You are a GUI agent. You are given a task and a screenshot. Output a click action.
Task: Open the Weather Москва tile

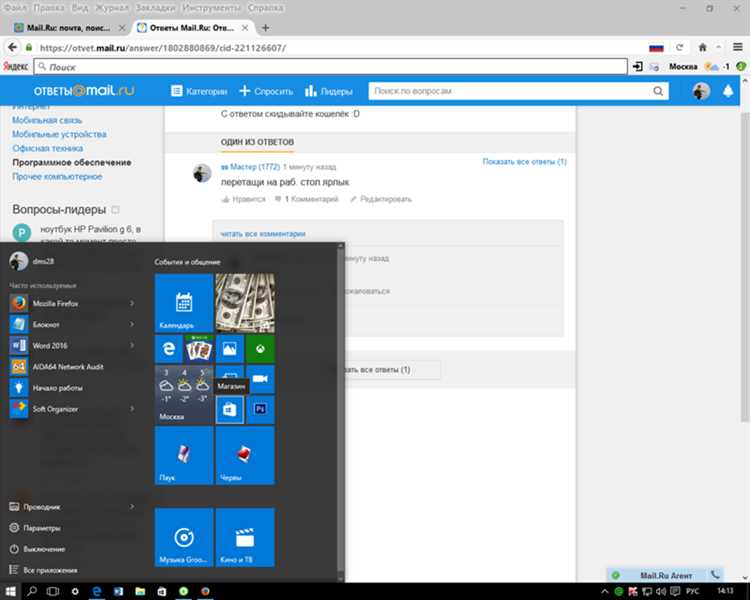pyautogui.click(x=184, y=395)
